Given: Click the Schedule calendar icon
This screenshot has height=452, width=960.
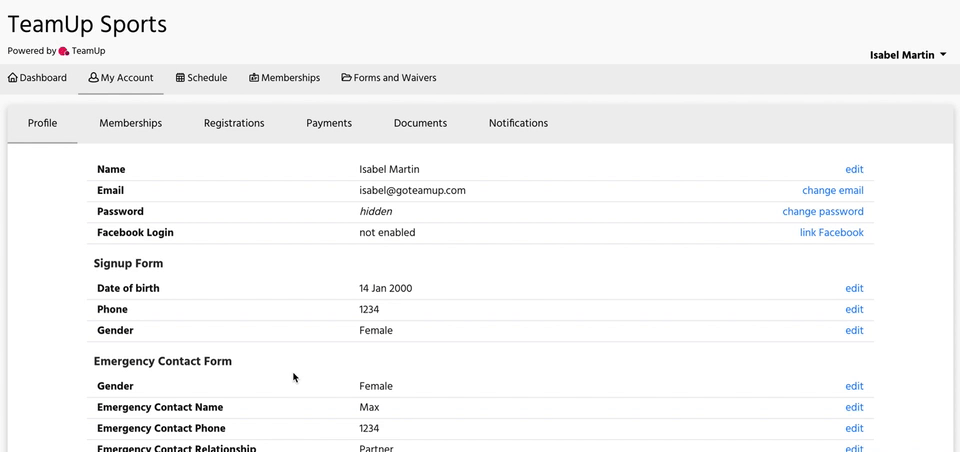Looking at the screenshot, I should click(180, 78).
